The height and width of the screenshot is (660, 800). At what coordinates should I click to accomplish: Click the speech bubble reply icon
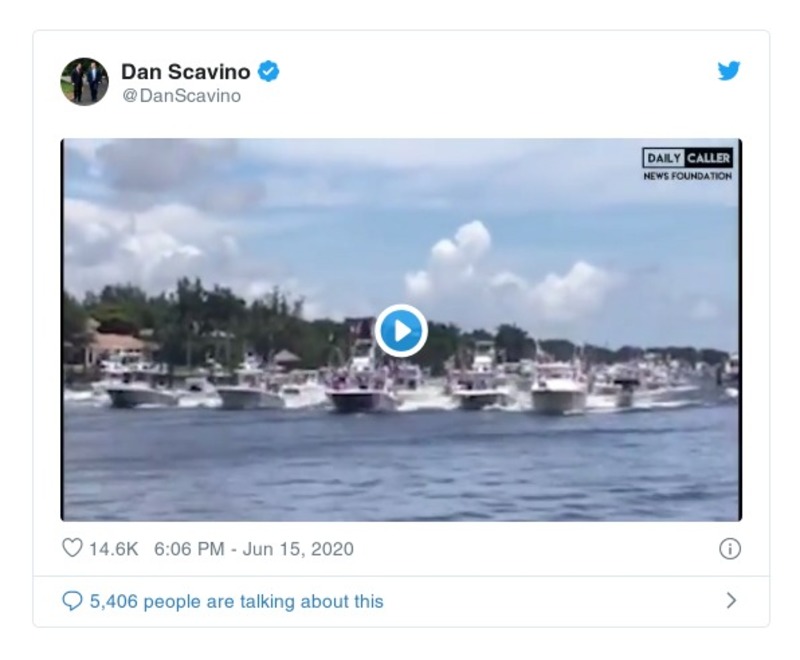pos(72,601)
